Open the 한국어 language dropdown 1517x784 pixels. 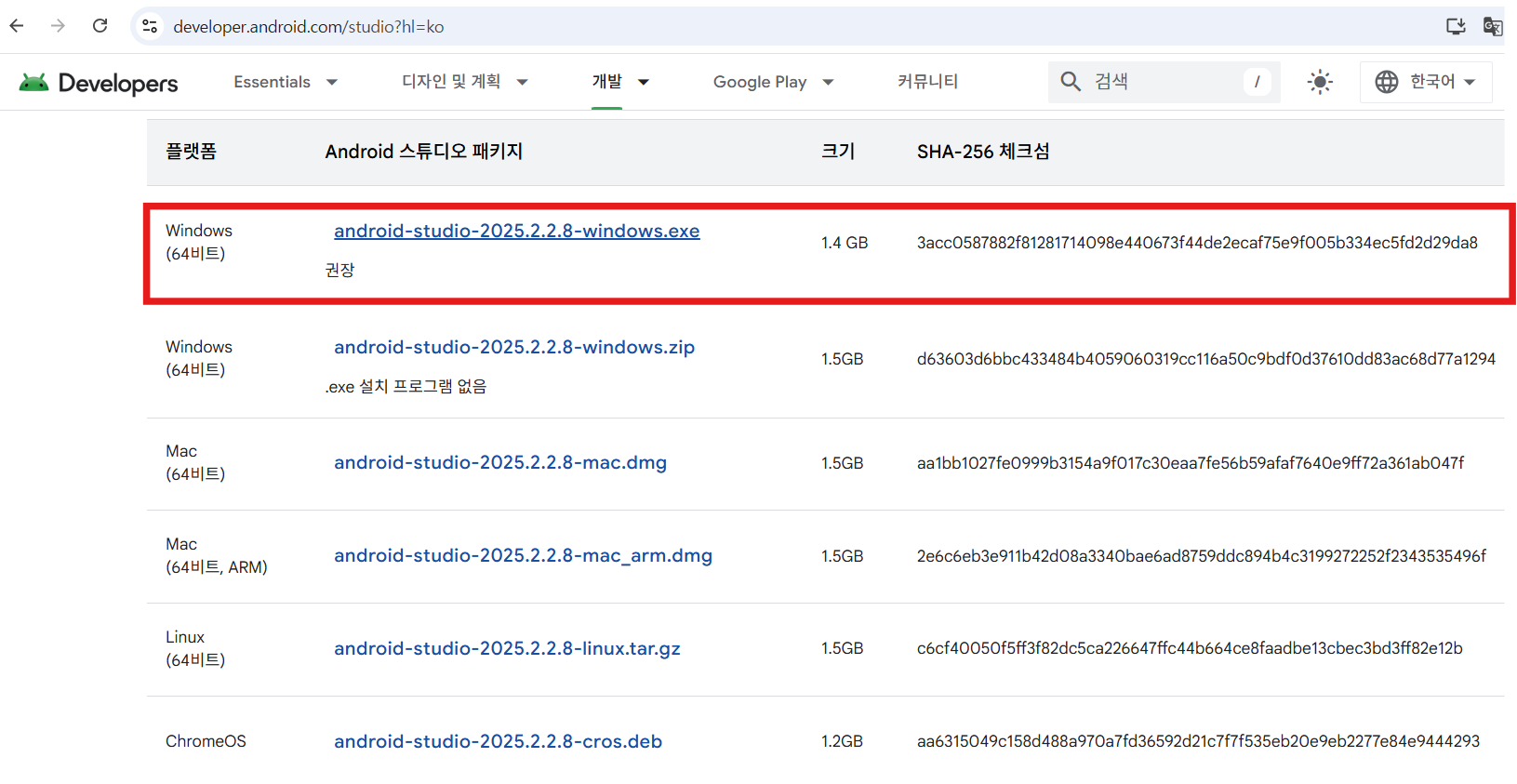coord(1426,82)
